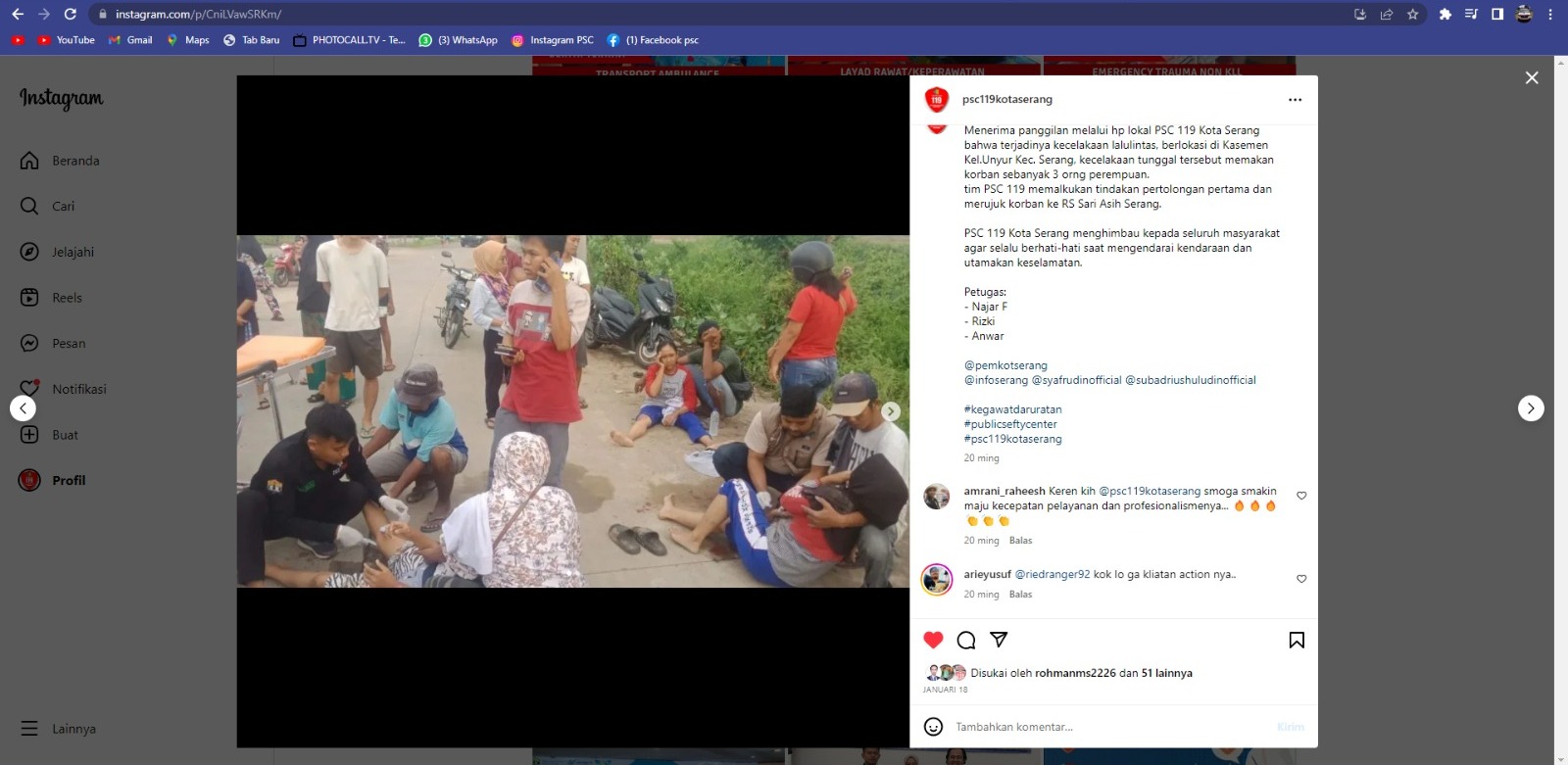Image resolution: width=1568 pixels, height=765 pixels.
Task: Show next photo in carousel
Action: [x=890, y=411]
